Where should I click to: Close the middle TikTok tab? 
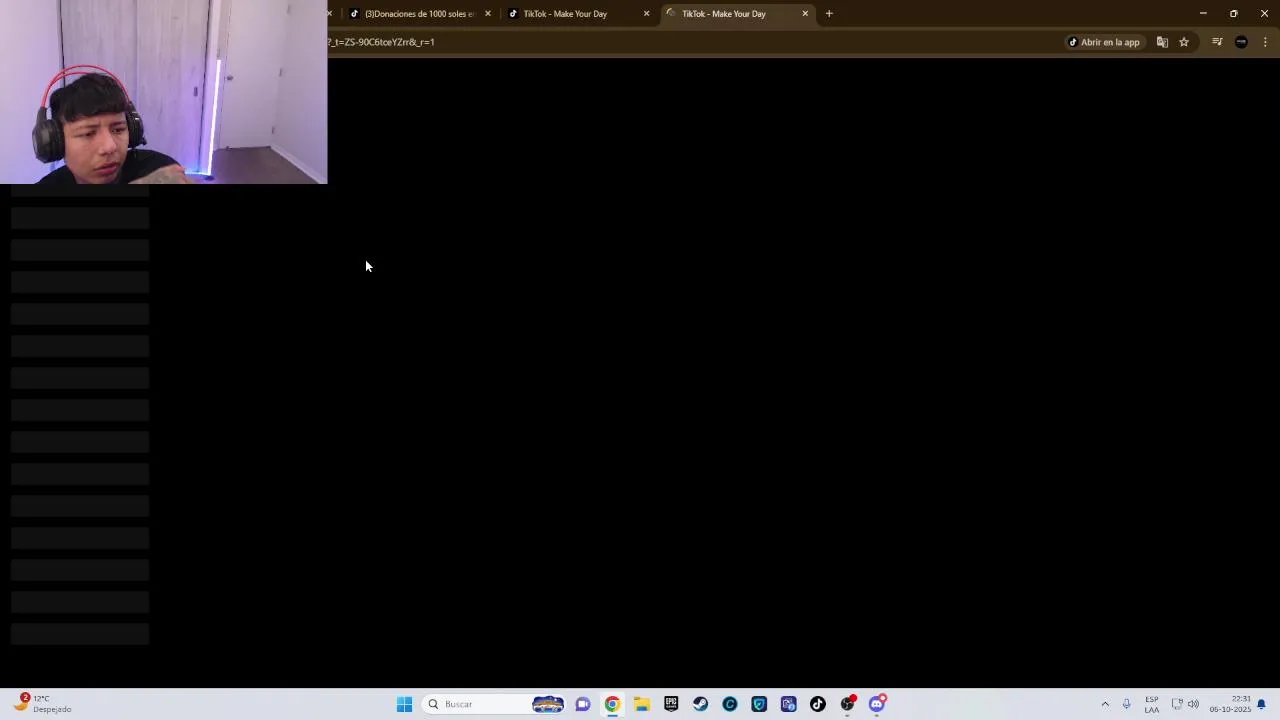(646, 14)
